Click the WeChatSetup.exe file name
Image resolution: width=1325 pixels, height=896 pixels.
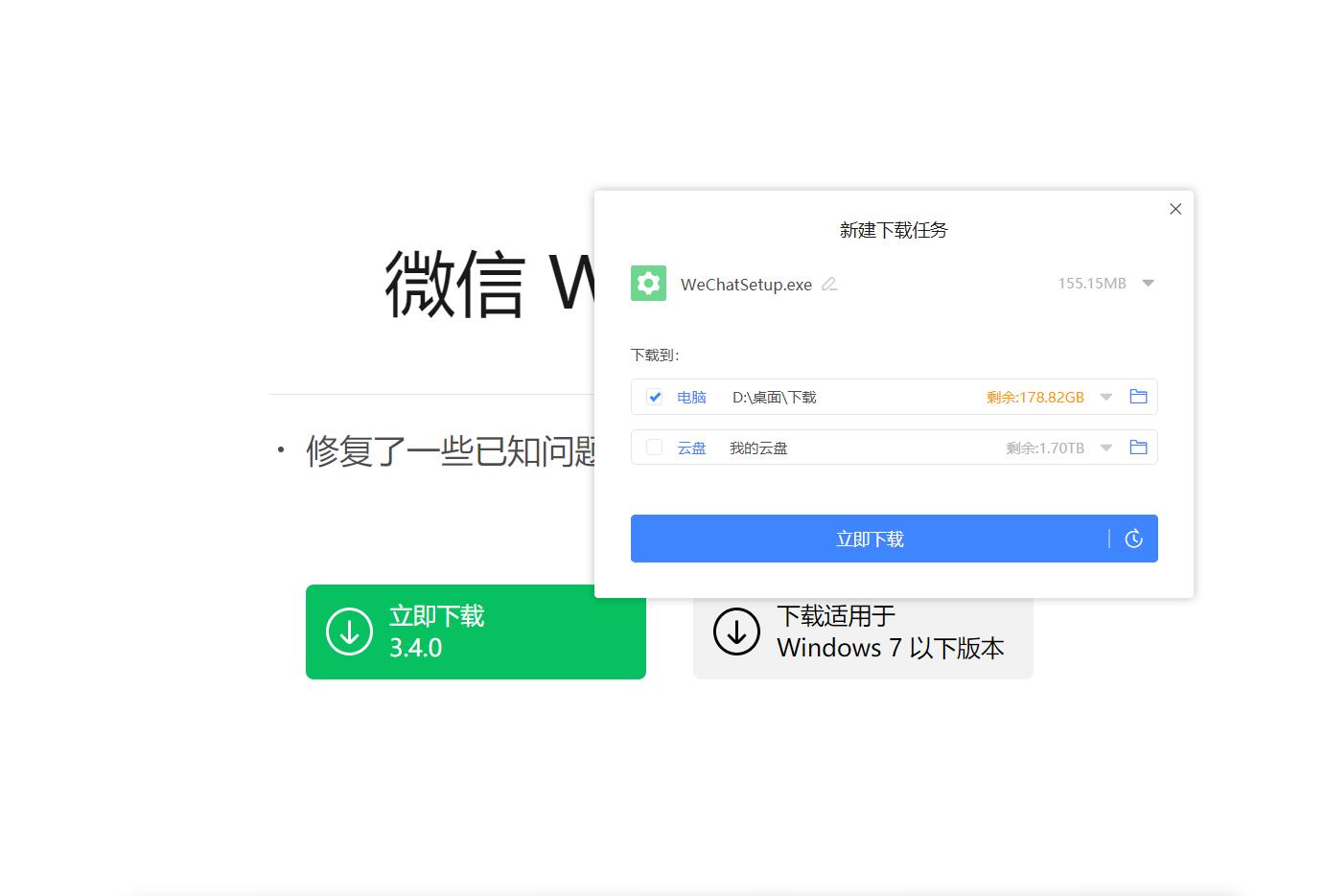746,285
